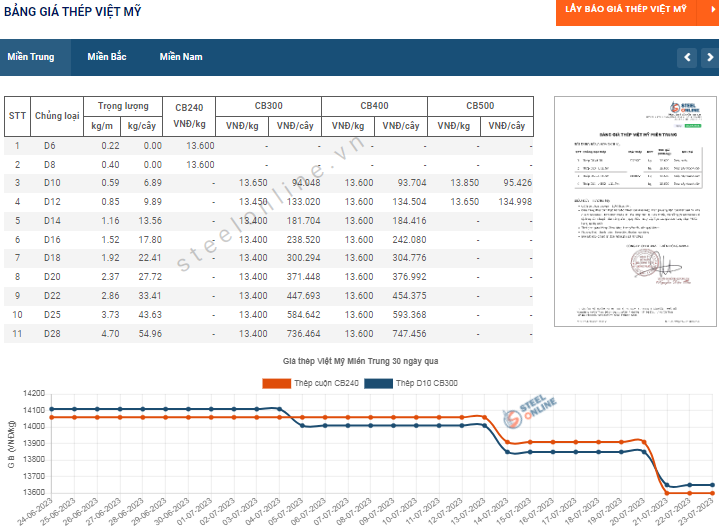Click the 14200 y-axis label
The image size is (719, 531).
click(x=34, y=393)
